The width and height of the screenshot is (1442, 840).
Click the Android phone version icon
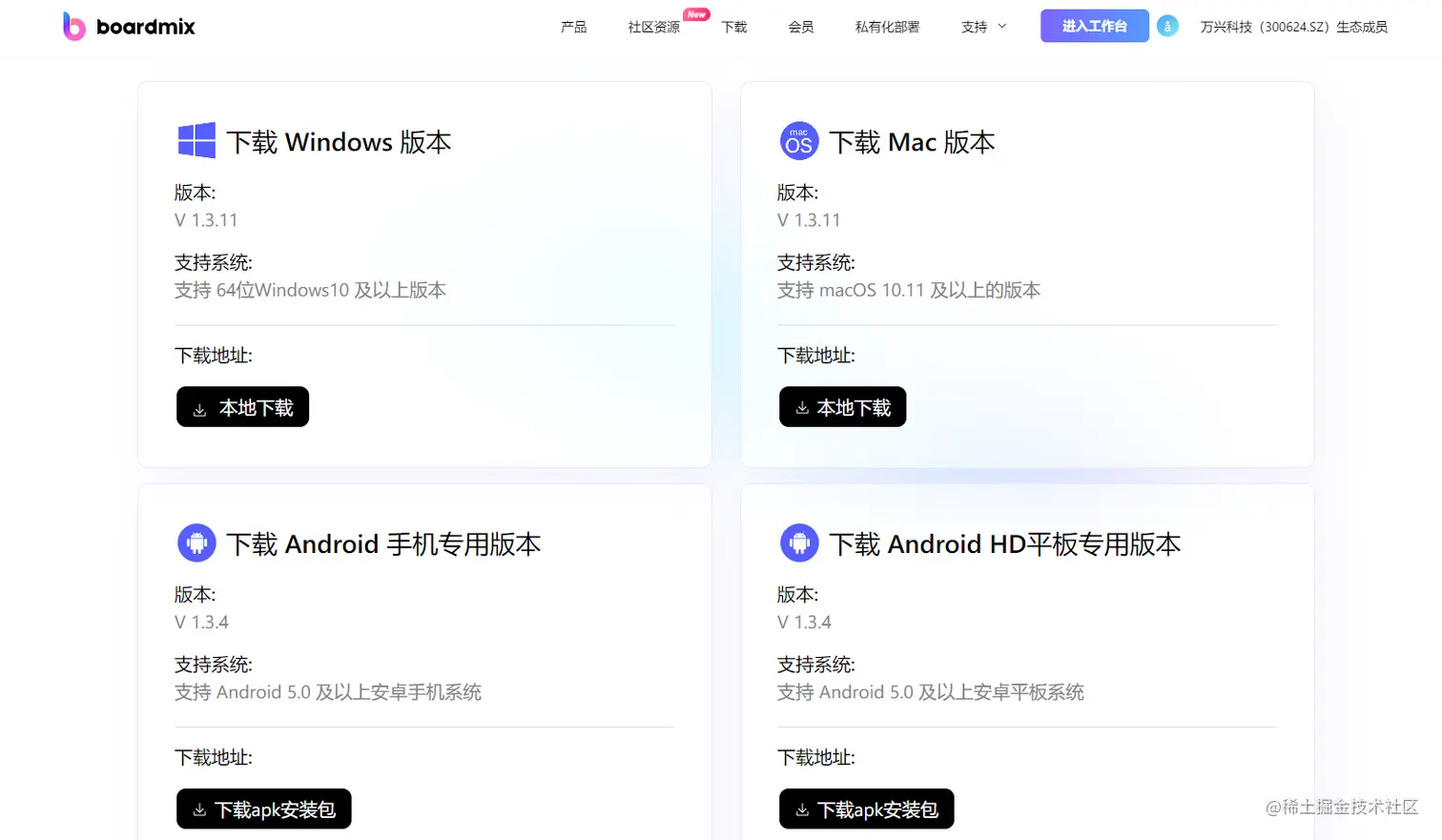tap(196, 543)
